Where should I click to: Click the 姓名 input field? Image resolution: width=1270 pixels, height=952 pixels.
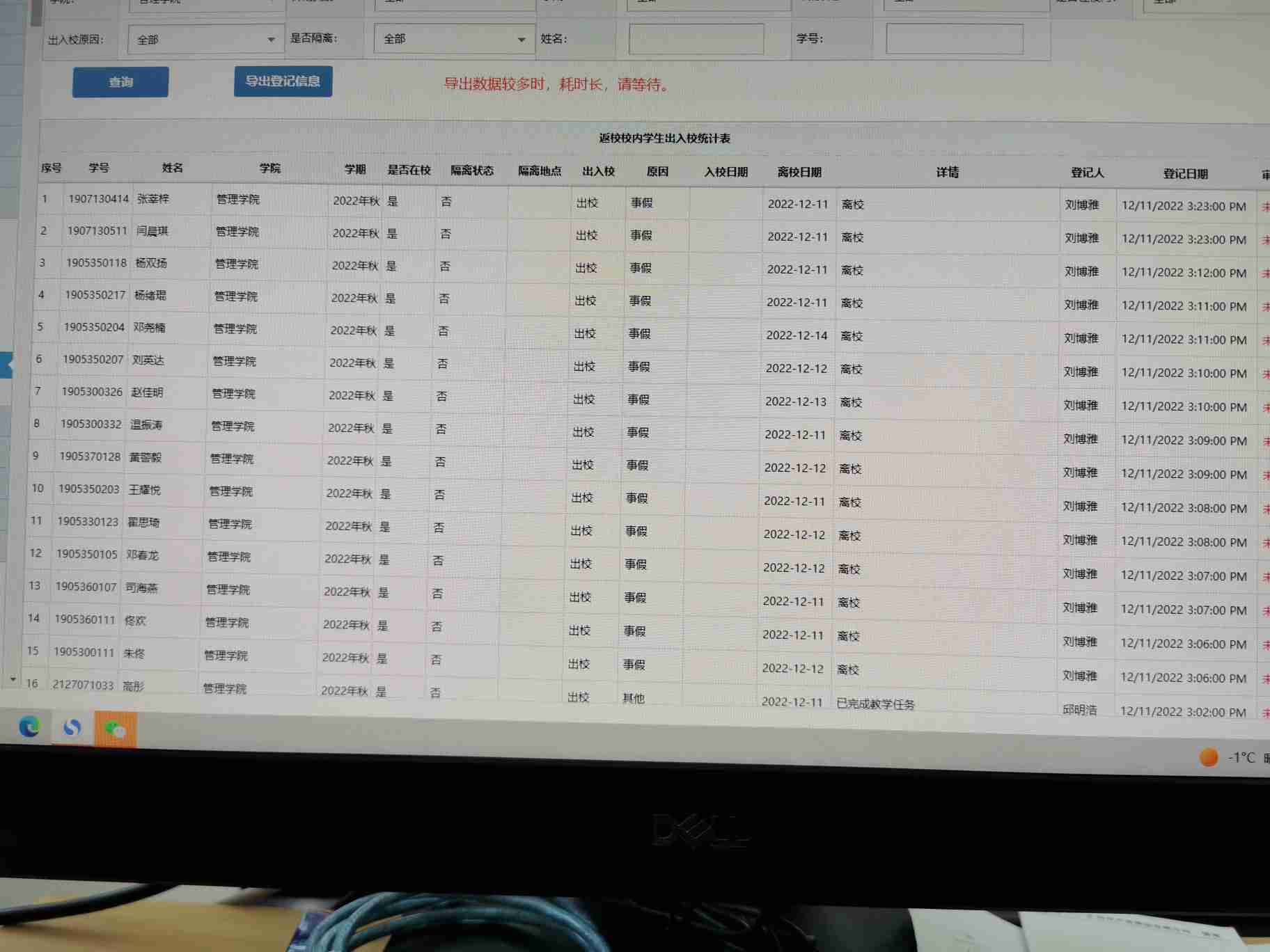click(696, 39)
